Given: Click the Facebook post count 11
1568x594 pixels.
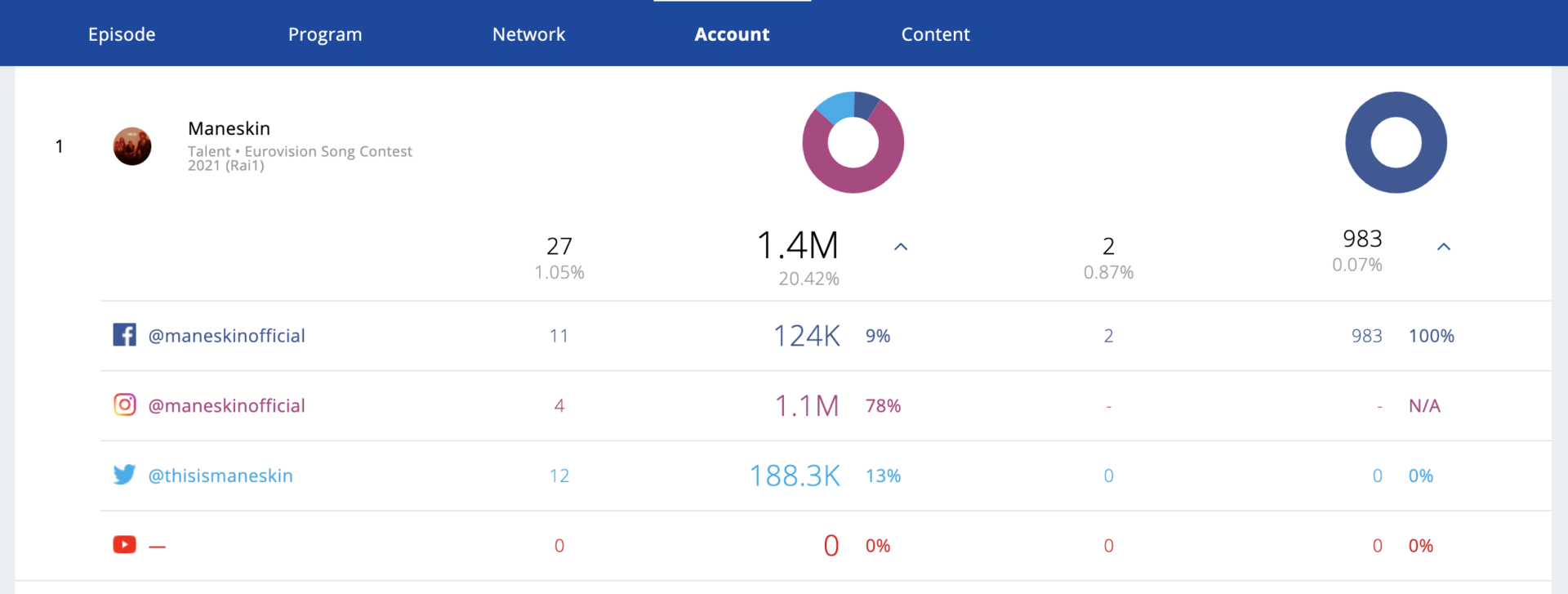Looking at the screenshot, I should pyautogui.click(x=559, y=336).
